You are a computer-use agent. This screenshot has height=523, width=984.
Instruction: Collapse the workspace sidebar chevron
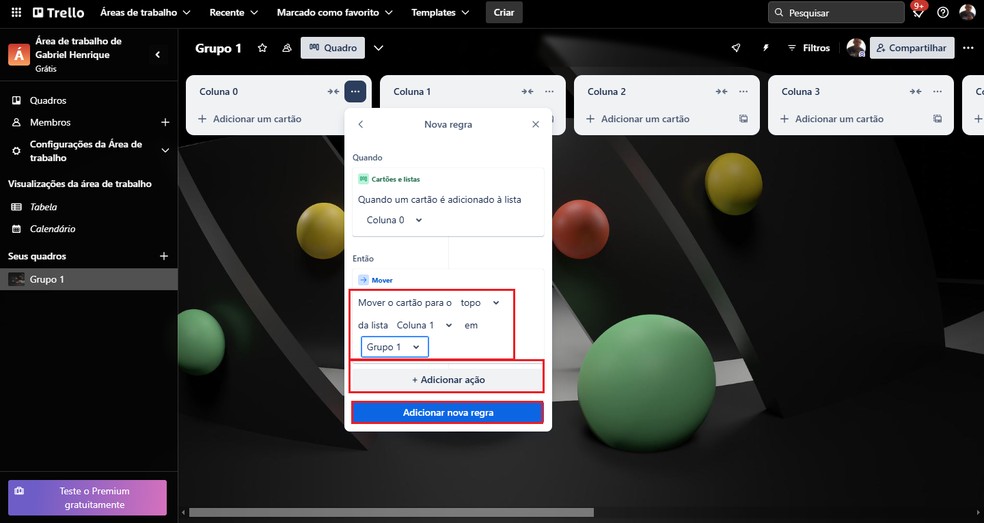[x=158, y=55]
